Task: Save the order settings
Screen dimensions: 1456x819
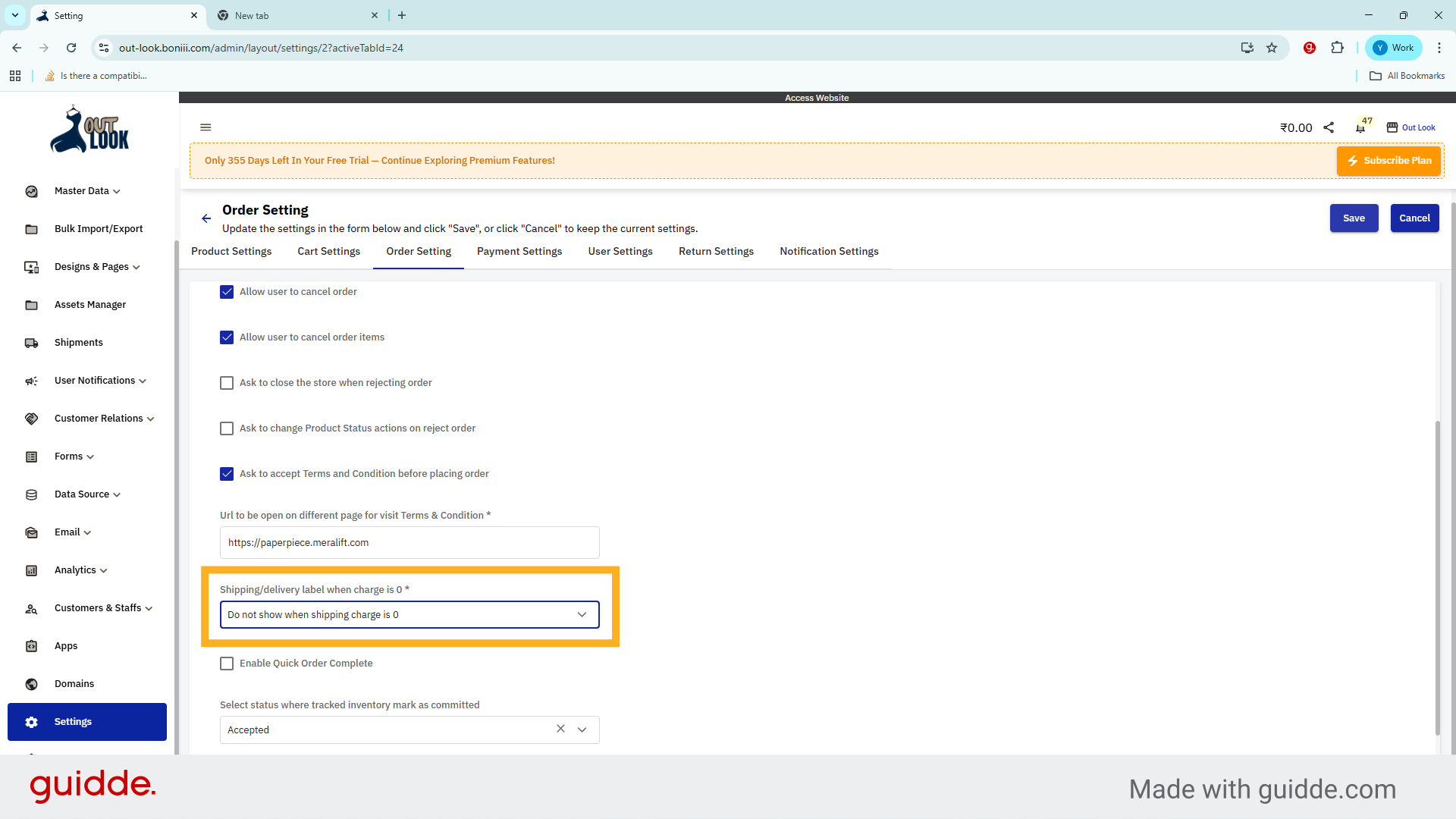Action: click(x=1354, y=218)
